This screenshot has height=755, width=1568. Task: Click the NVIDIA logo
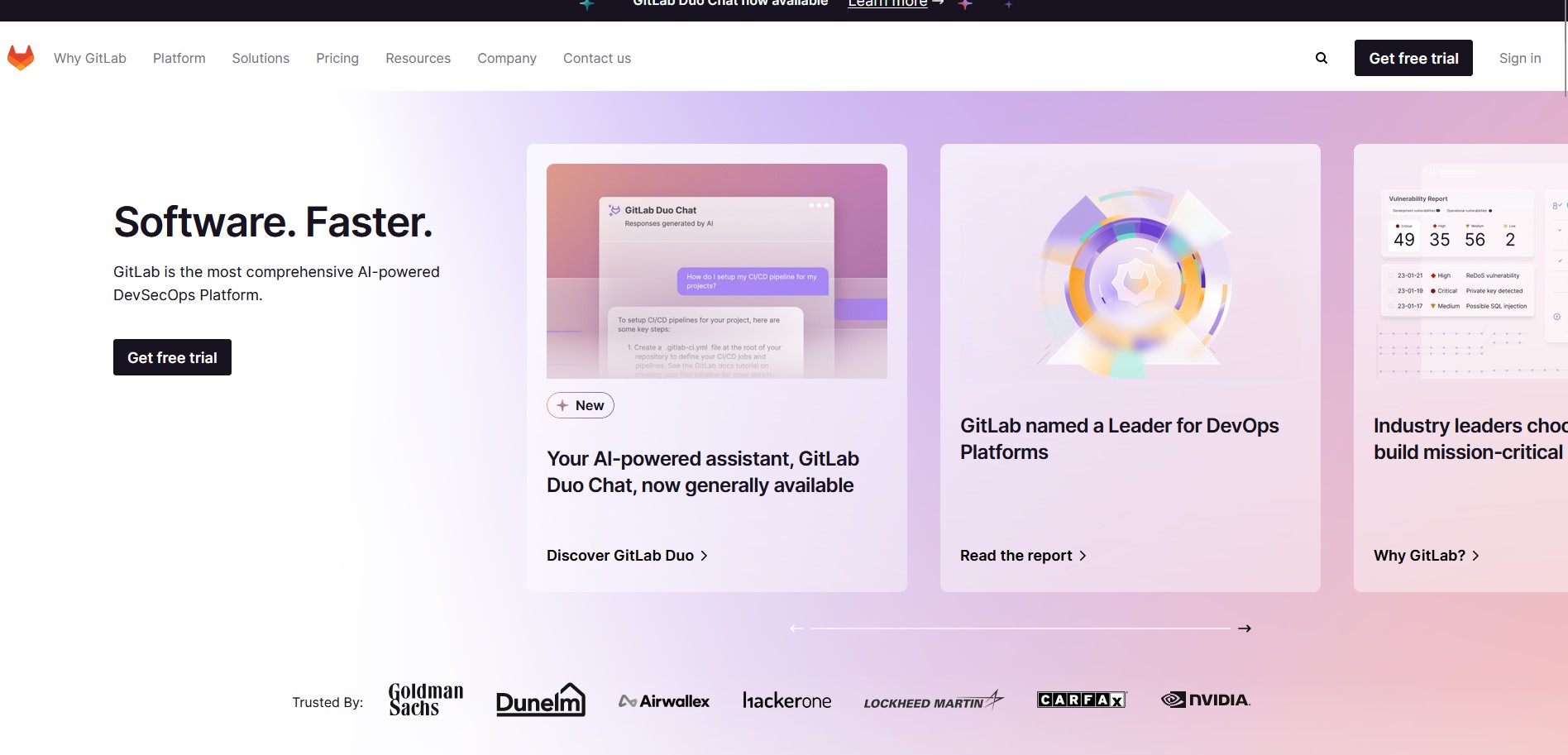(1206, 700)
